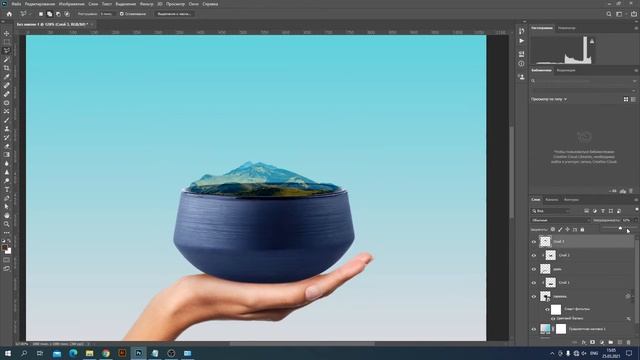The width and height of the screenshot is (640, 360).
Task: Toggle Quick Mask mode
Action: 7,260
